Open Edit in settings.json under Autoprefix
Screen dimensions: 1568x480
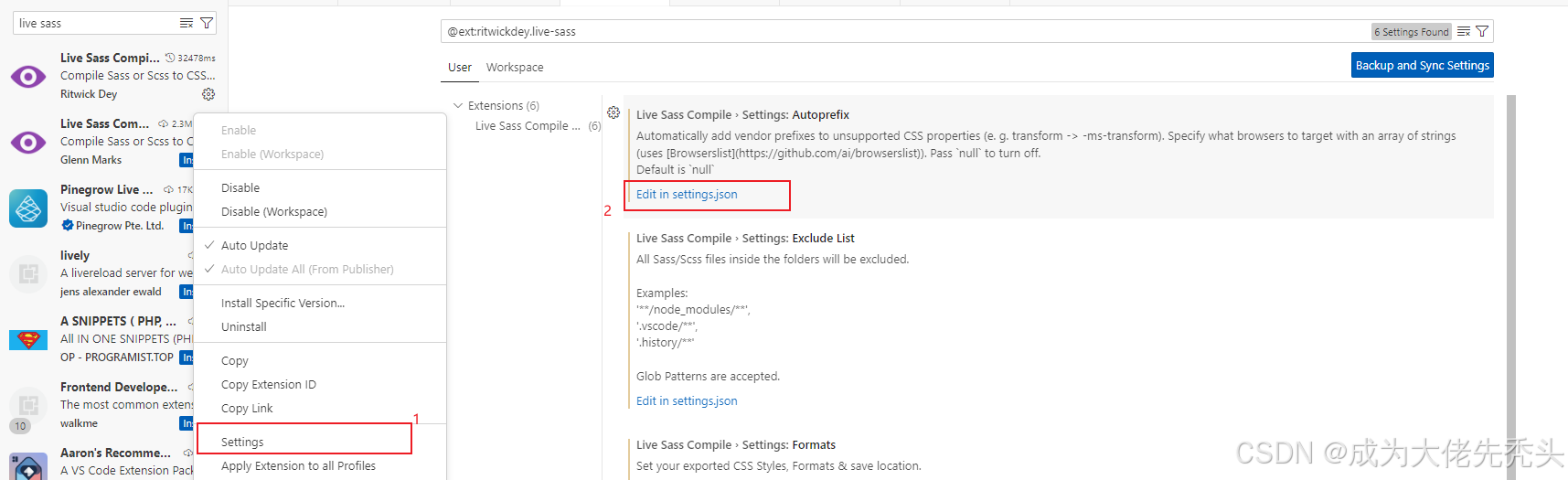(x=687, y=194)
